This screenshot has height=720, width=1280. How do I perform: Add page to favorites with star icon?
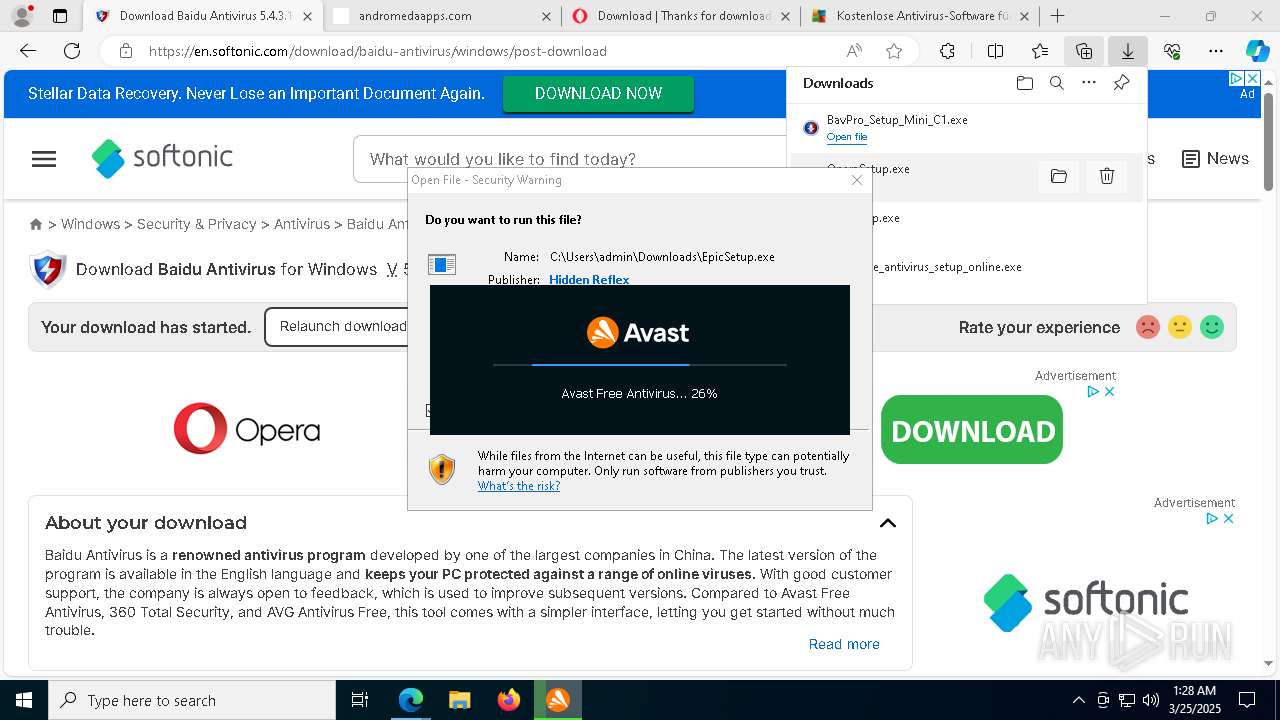click(894, 51)
